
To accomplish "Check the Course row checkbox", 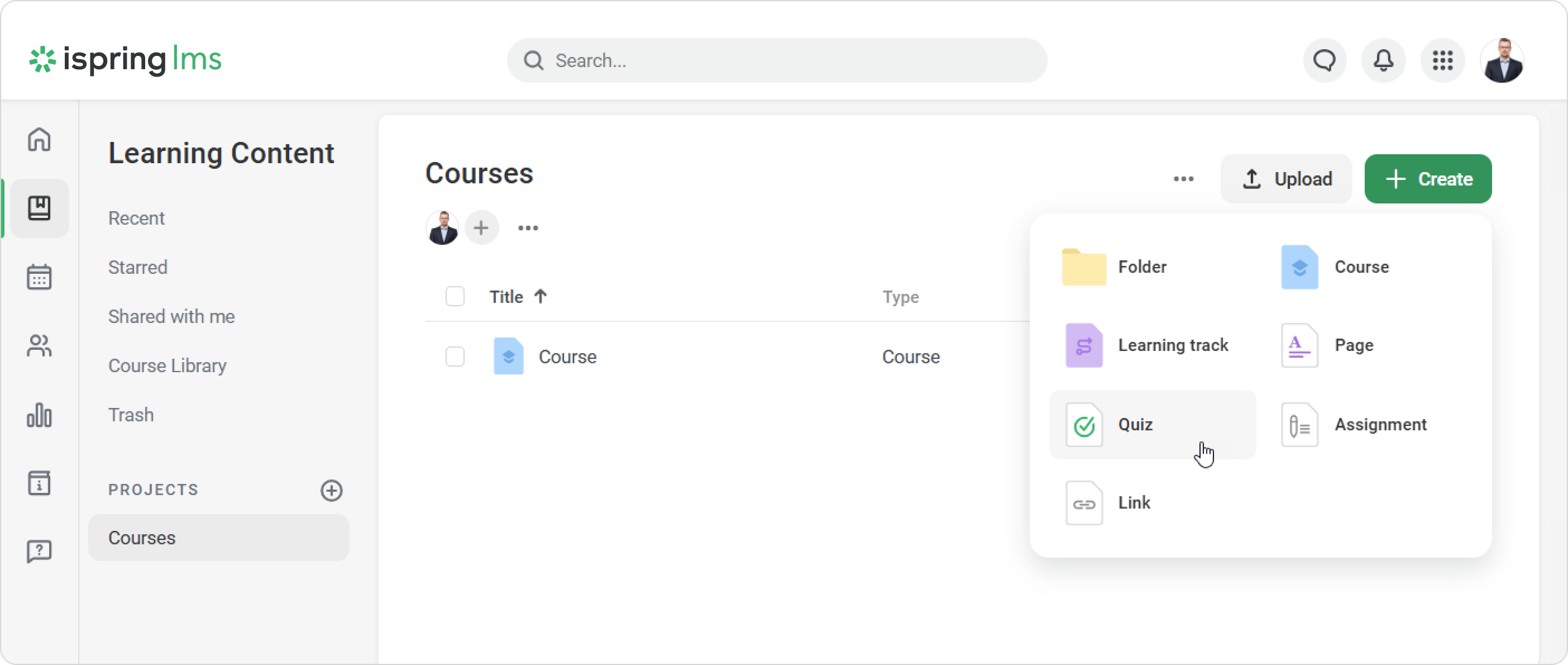I will [455, 357].
